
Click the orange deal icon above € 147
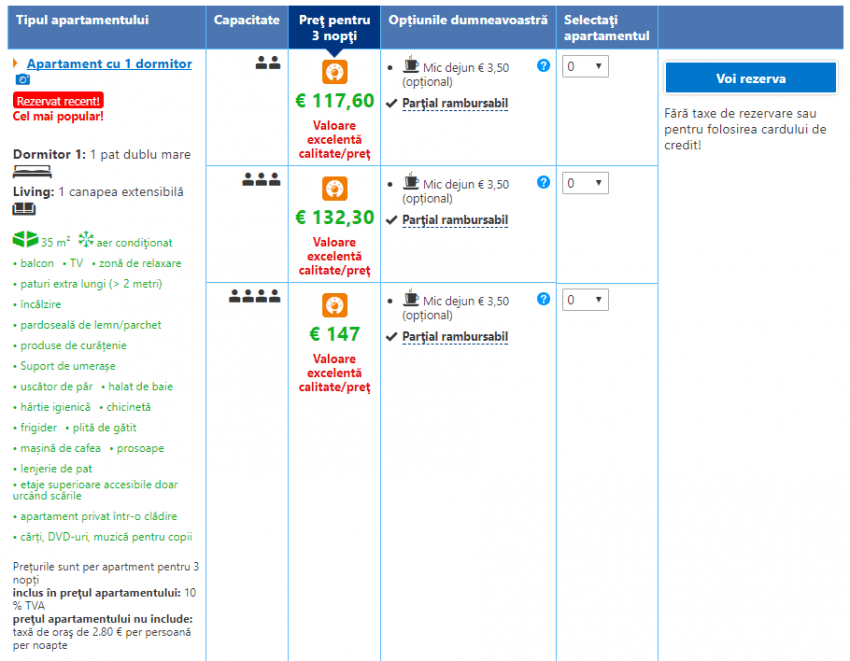click(334, 305)
